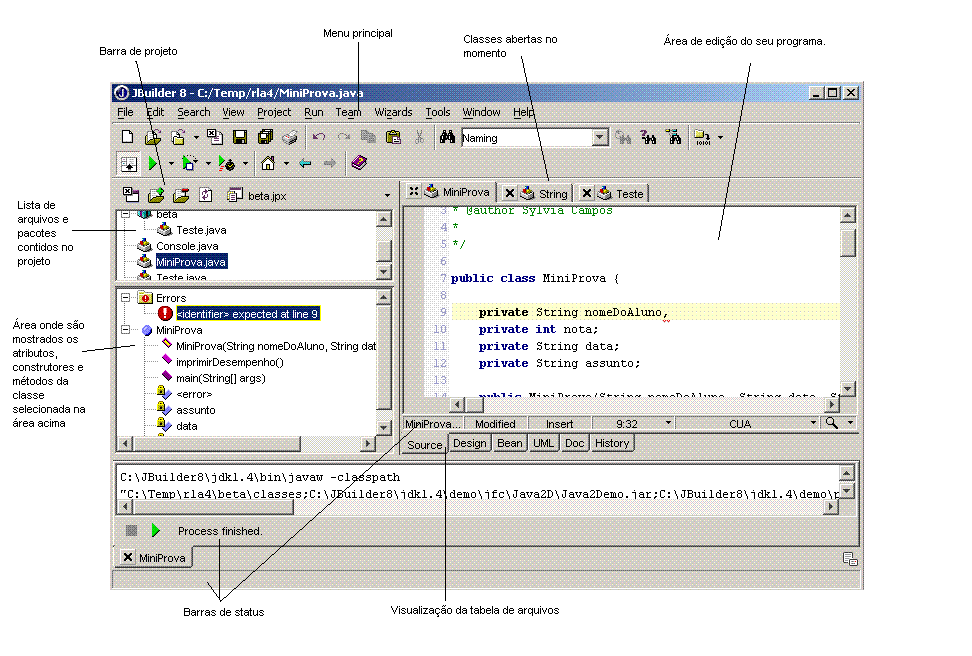Click the Find binoculars icon
The width and height of the screenshot is (972, 656).
click(447, 137)
